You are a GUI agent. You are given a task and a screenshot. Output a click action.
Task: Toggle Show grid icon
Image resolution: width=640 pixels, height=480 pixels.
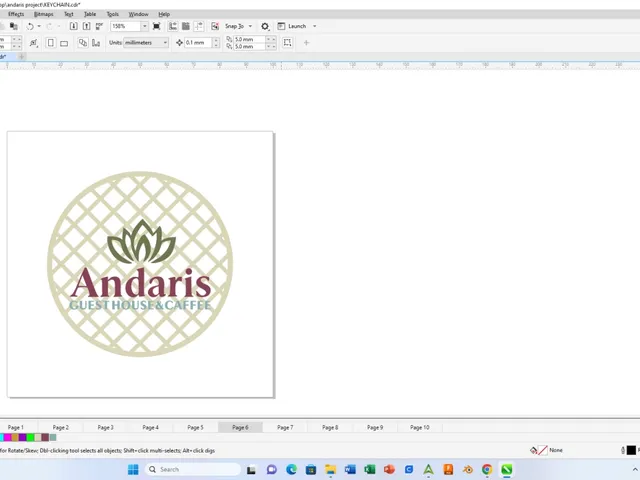point(186,26)
